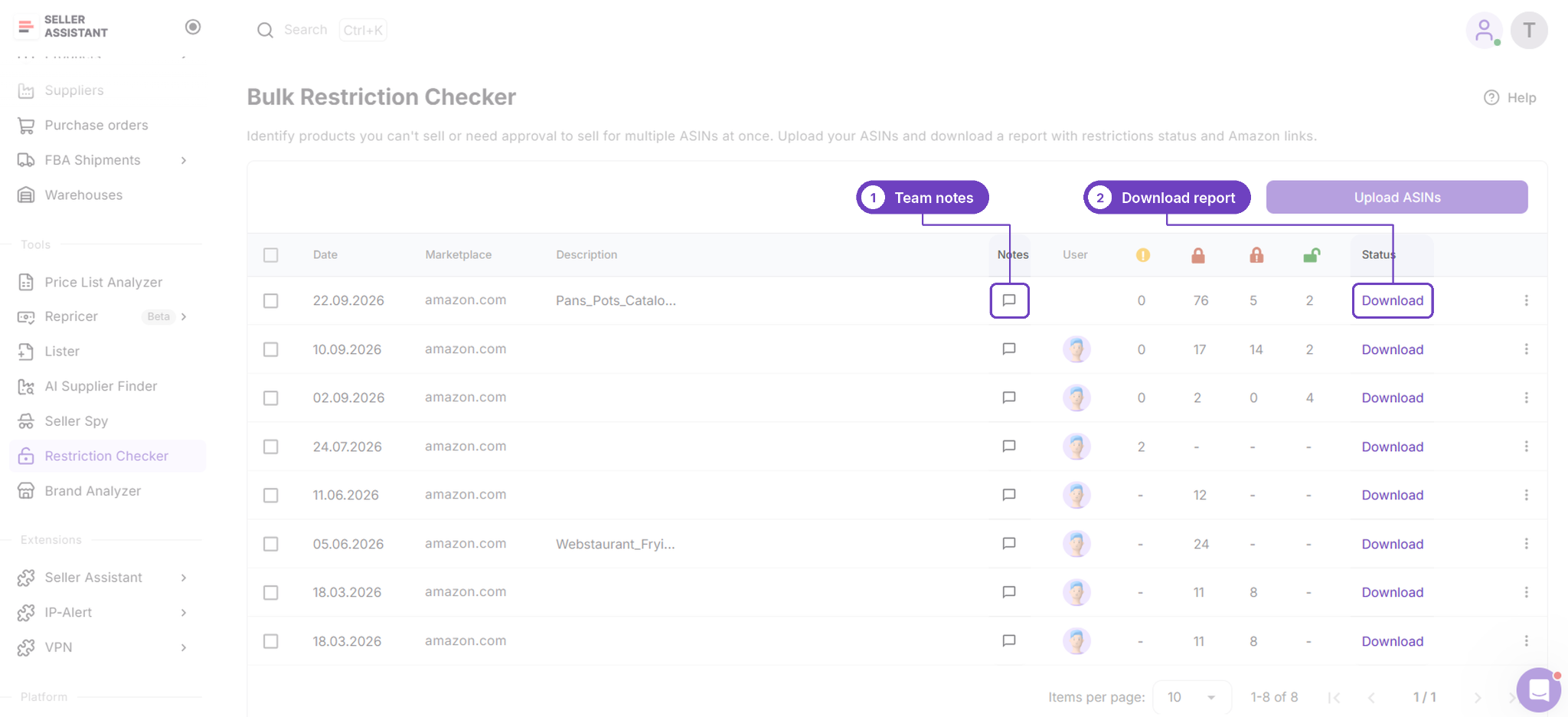Open notes for the 24.07.2026 row
The height and width of the screenshot is (717, 1568).
pyautogui.click(x=1009, y=447)
